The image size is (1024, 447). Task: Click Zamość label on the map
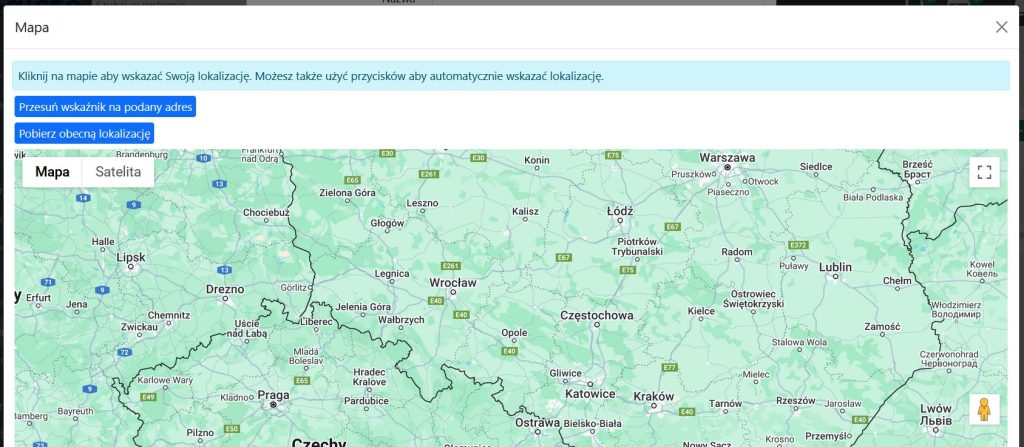coord(882,326)
